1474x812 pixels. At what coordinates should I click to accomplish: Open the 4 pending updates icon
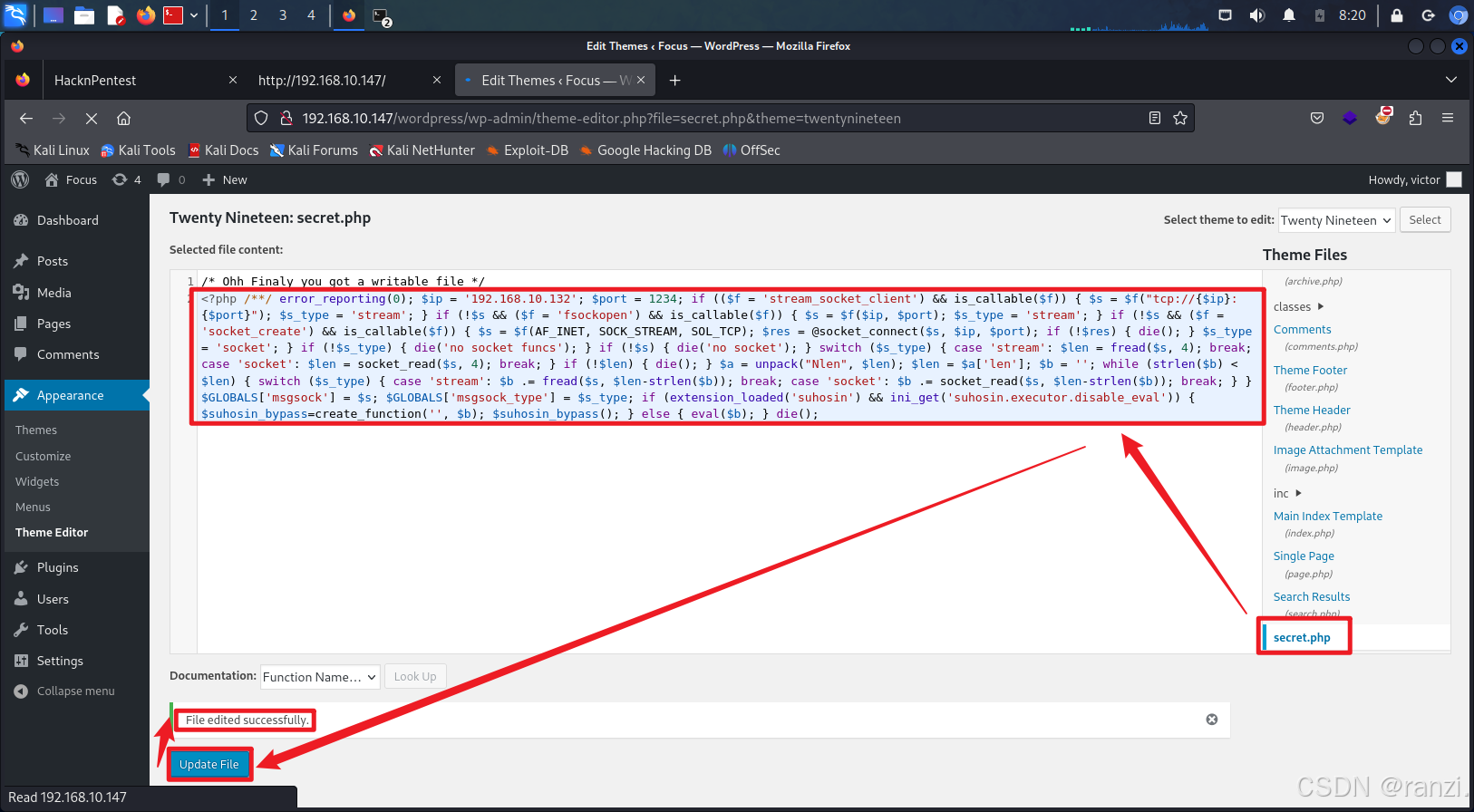[x=127, y=179]
